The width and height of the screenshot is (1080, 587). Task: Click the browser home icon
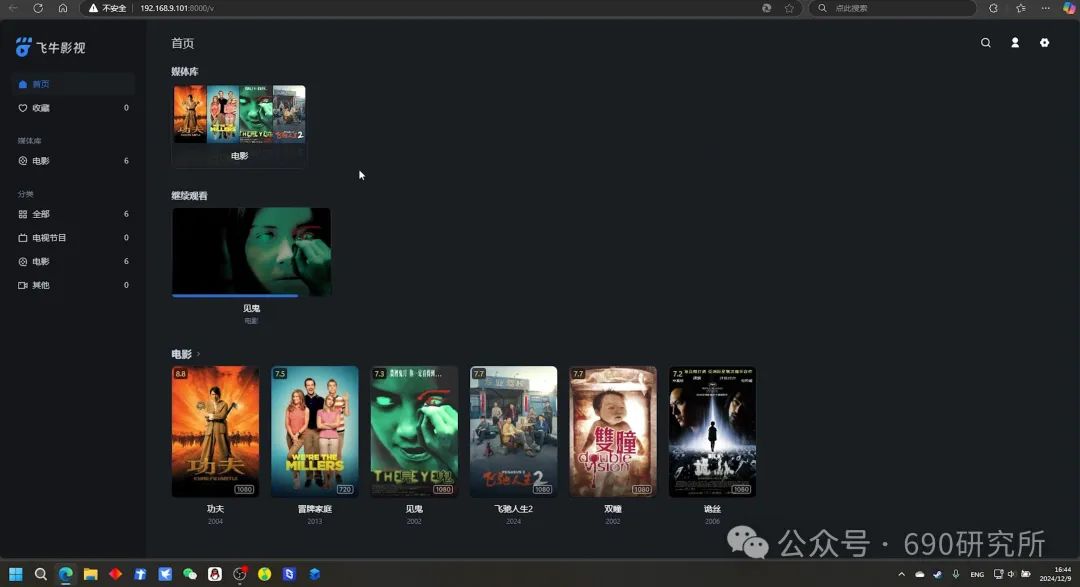[x=63, y=8]
